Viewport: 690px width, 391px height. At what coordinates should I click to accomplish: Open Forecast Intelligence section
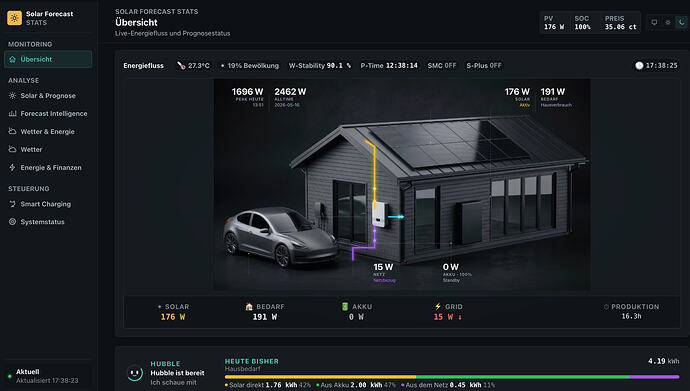48,113
